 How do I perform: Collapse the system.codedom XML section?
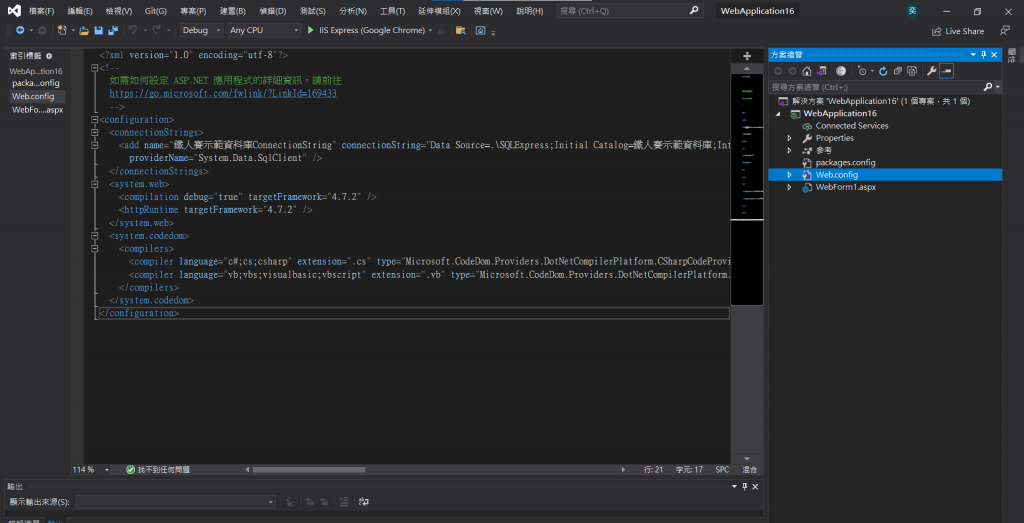95,236
